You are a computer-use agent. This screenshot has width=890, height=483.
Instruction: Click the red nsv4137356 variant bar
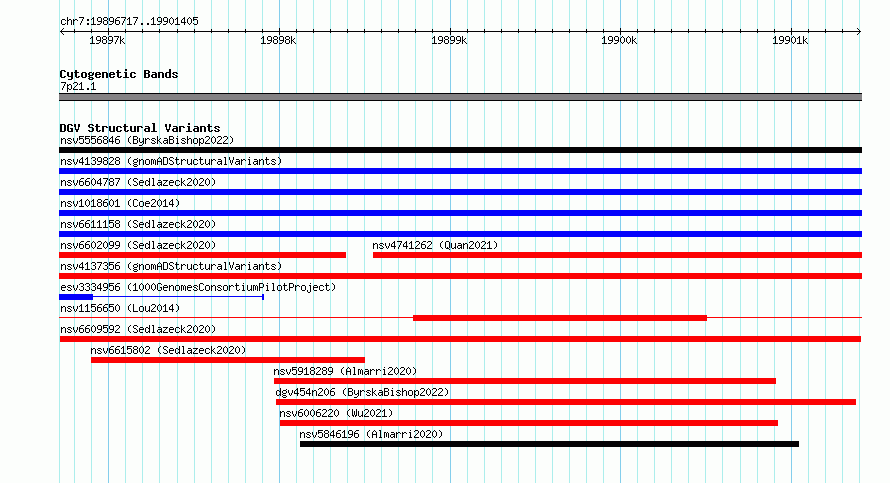[x=460, y=276]
